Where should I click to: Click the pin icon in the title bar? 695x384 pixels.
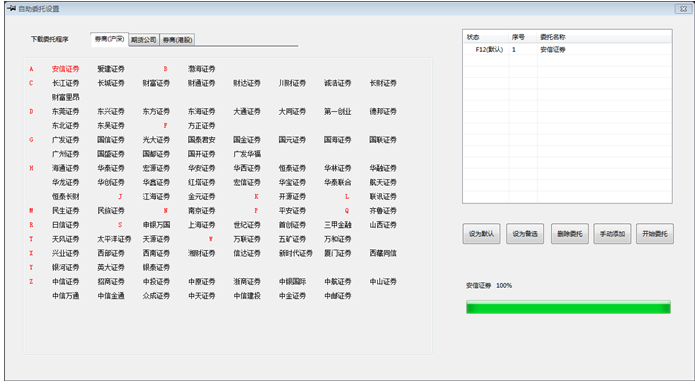[11, 8]
